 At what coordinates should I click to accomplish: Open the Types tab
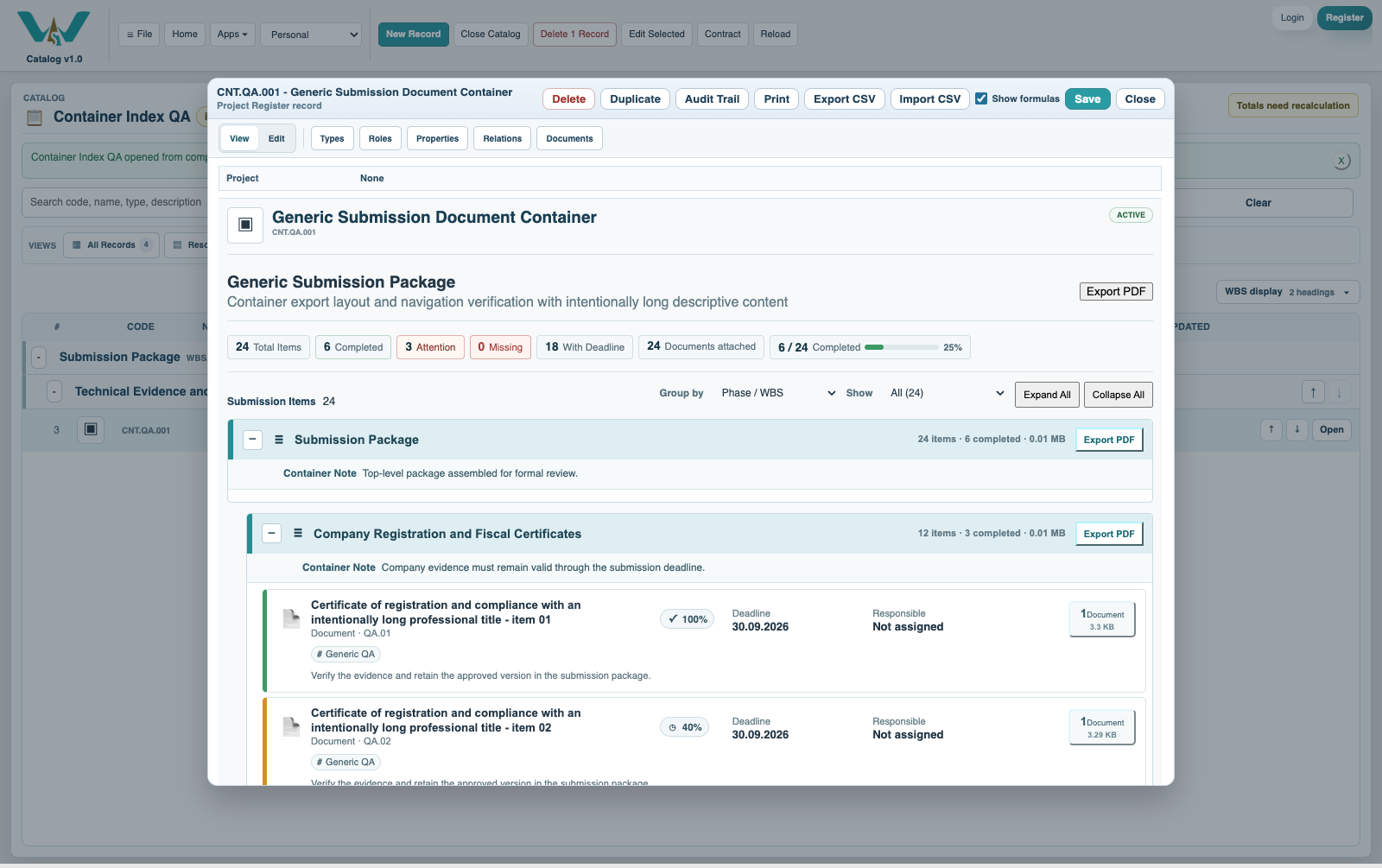pos(332,138)
